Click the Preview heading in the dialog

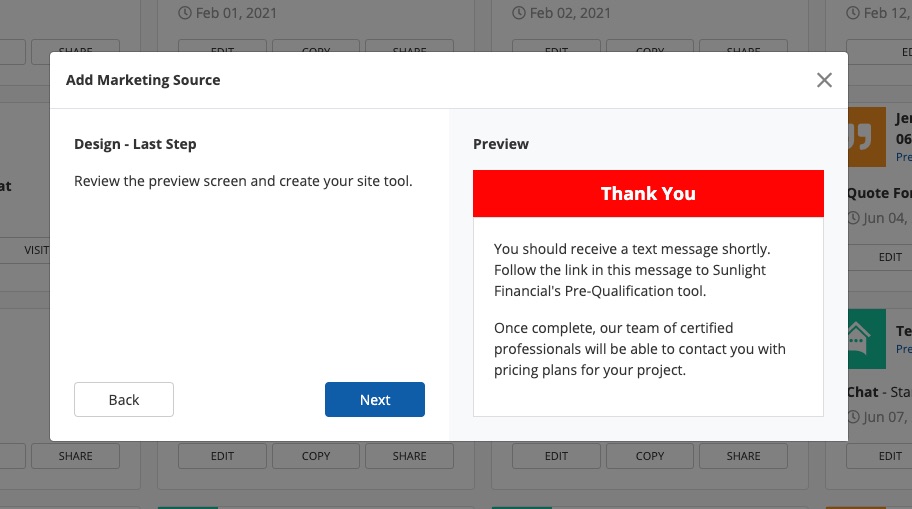pyautogui.click(x=501, y=144)
